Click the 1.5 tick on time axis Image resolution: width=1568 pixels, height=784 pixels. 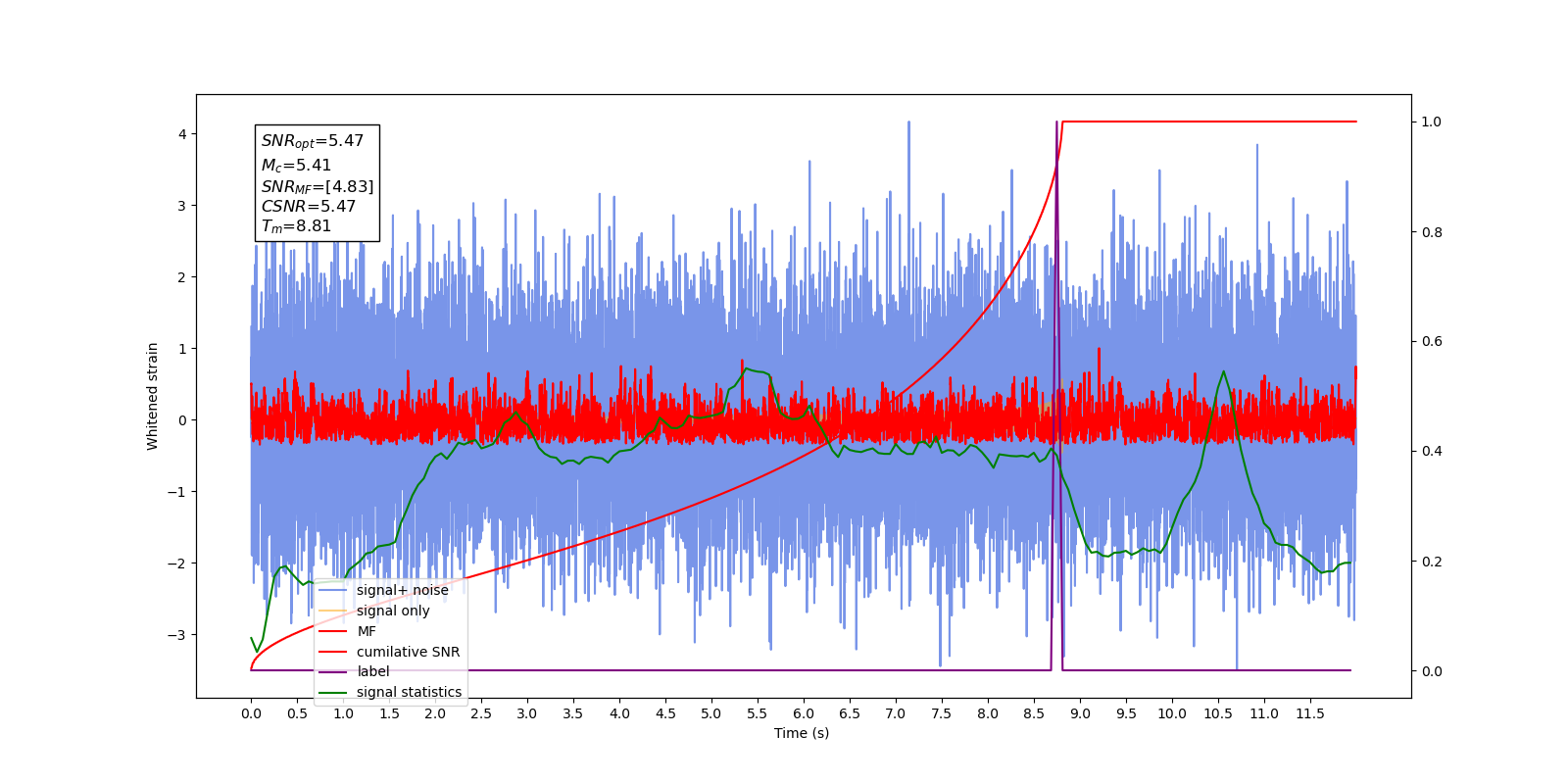[x=389, y=713]
